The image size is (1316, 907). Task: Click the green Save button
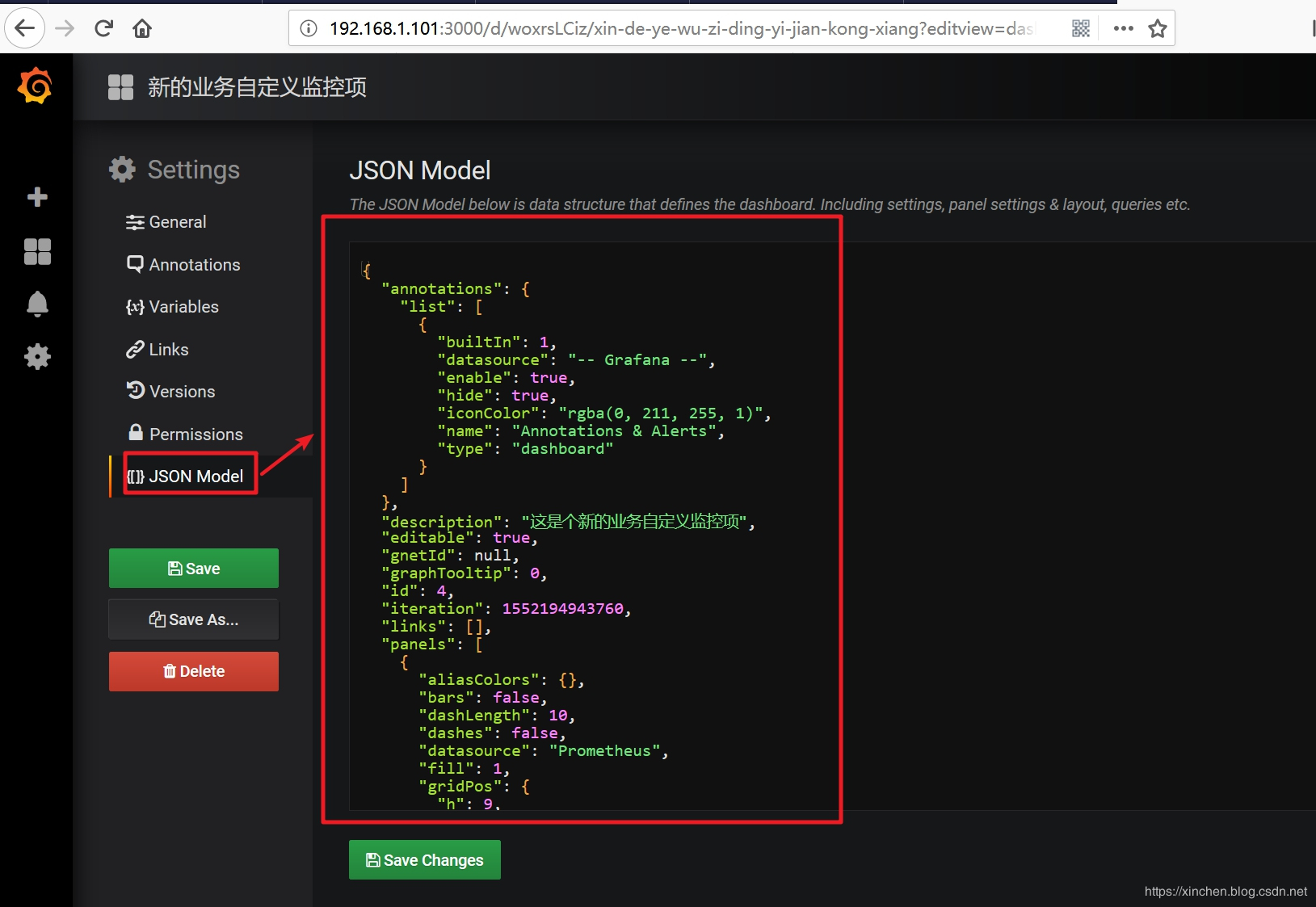click(x=194, y=569)
